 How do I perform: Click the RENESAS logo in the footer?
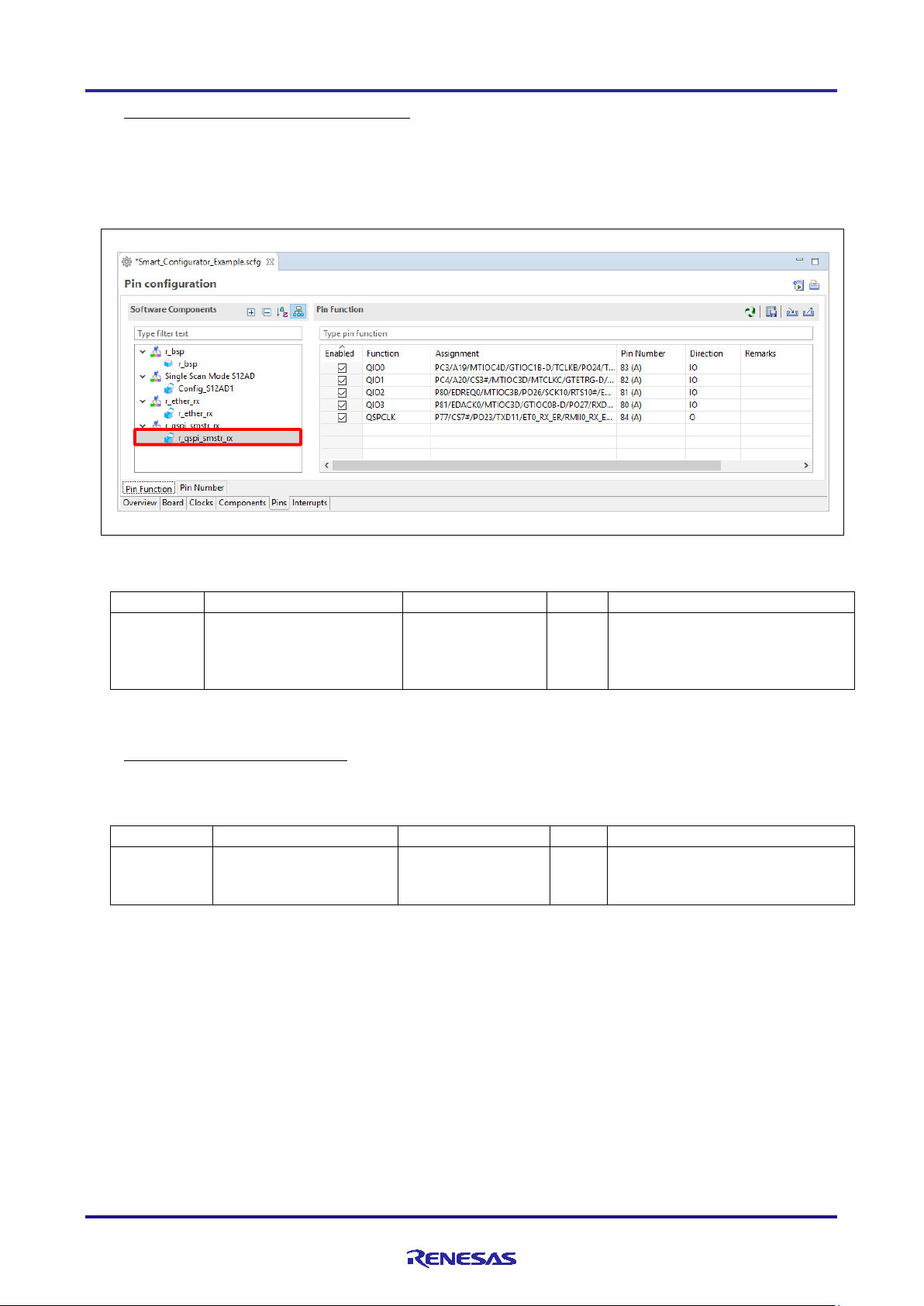462,1259
